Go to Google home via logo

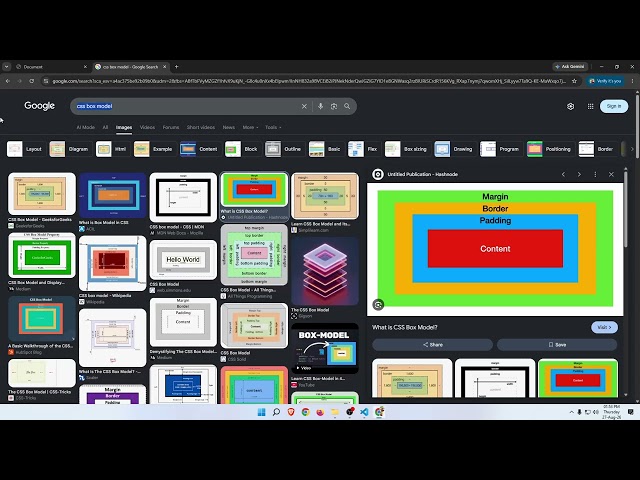pyautogui.click(x=39, y=106)
